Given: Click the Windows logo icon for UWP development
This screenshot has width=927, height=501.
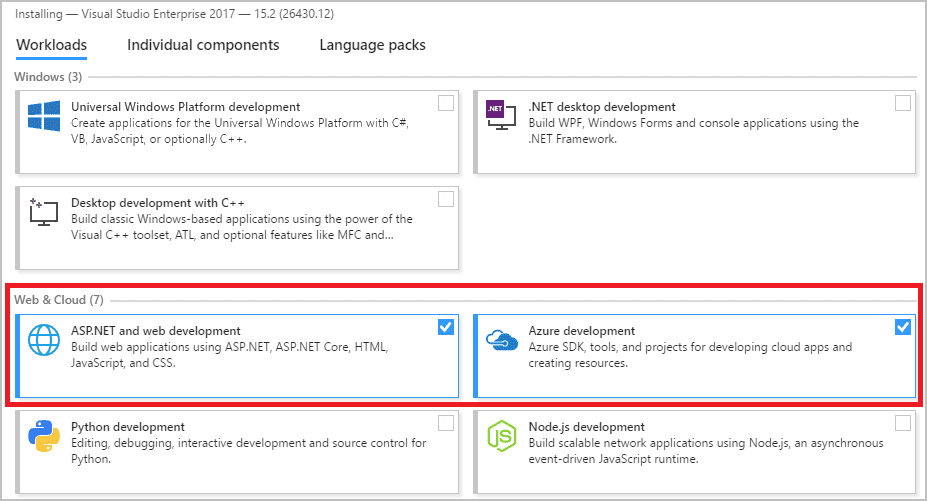Looking at the screenshot, I should [x=44, y=116].
